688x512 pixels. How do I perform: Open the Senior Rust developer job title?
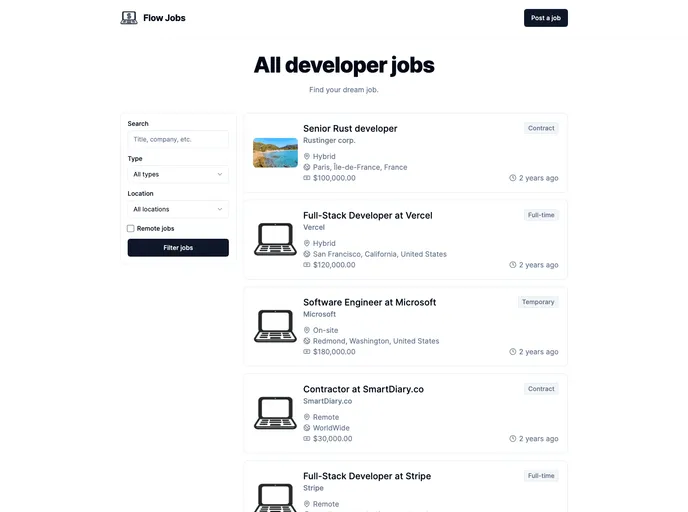tap(350, 129)
